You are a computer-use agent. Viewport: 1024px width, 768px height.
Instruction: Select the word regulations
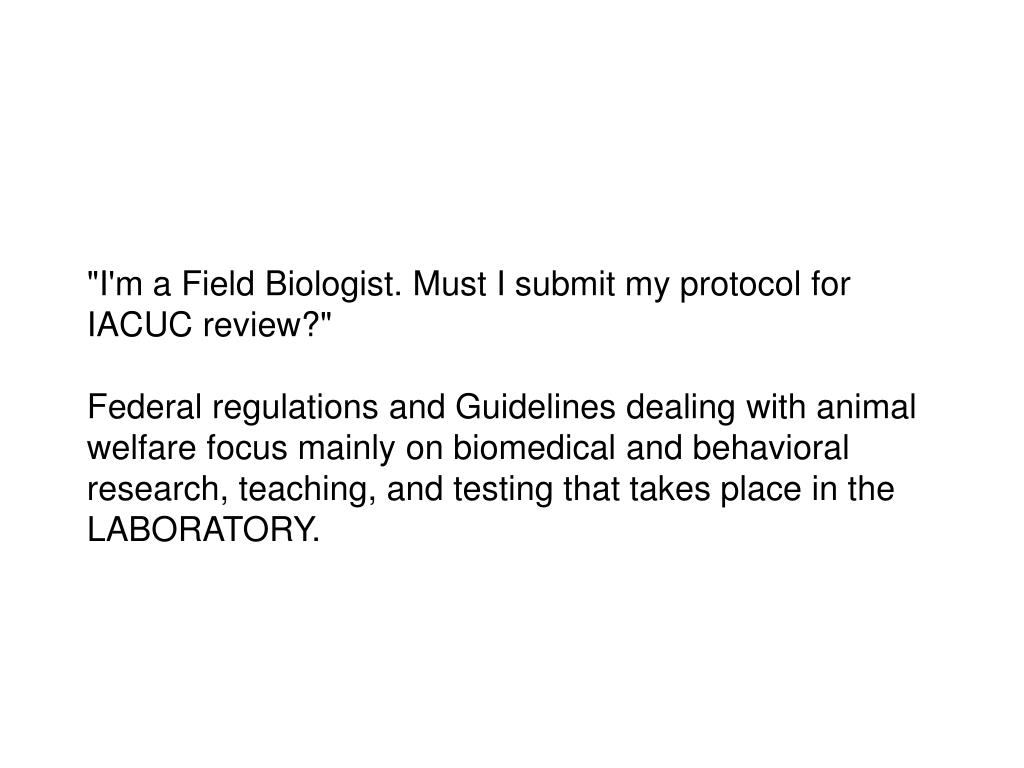(295, 409)
